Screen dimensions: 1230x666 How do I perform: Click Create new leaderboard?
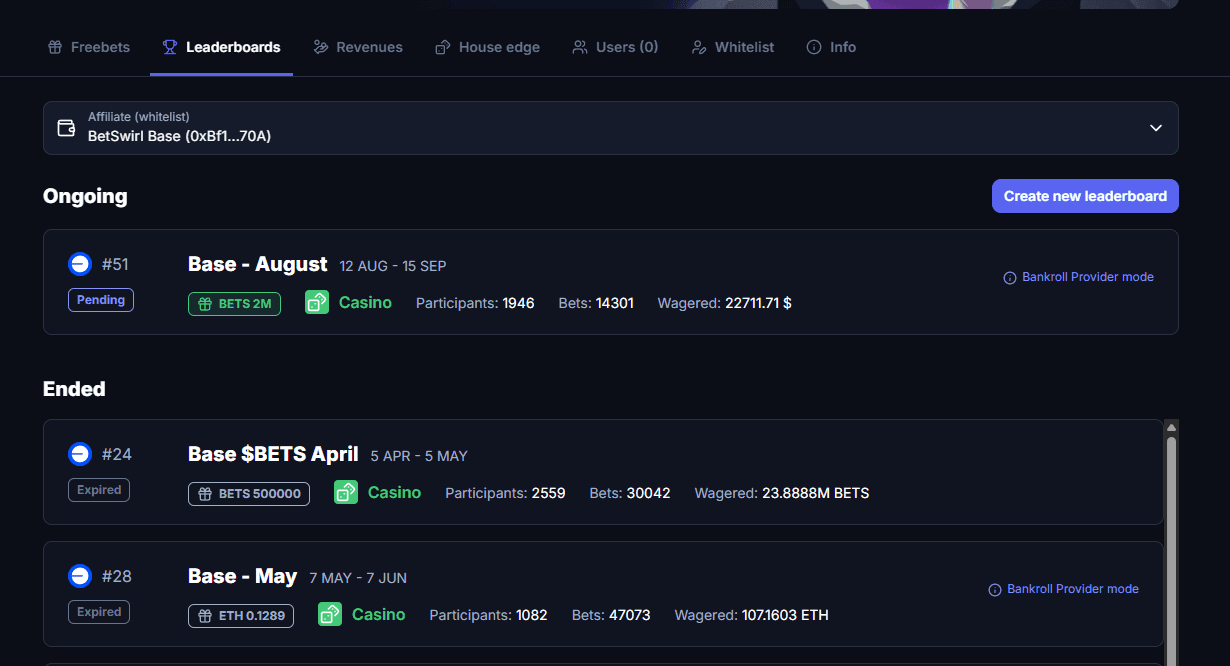pyautogui.click(x=1084, y=195)
